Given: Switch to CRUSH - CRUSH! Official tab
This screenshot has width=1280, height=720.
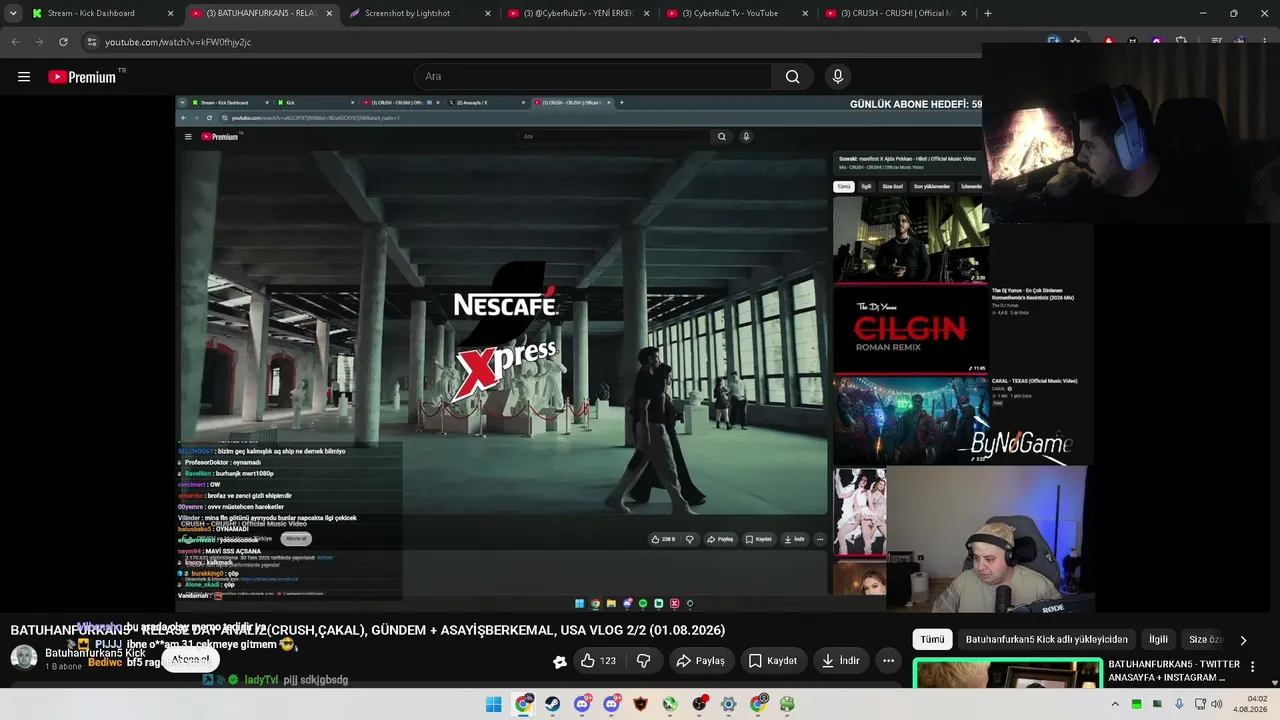Looking at the screenshot, I should pyautogui.click(x=897, y=13).
